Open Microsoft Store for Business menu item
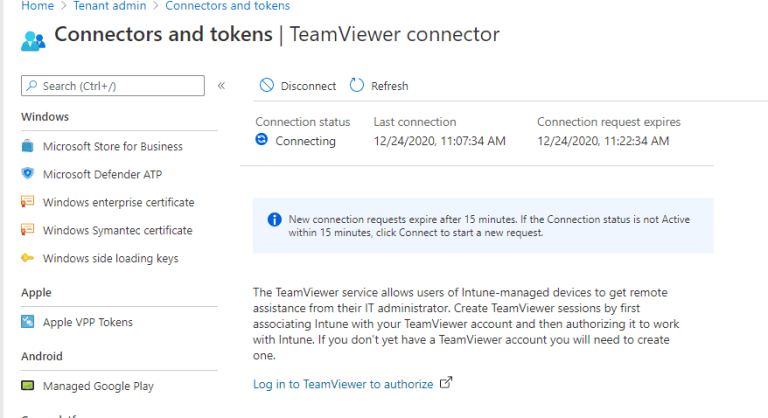The image size is (768, 418). [x=112, y=146]
